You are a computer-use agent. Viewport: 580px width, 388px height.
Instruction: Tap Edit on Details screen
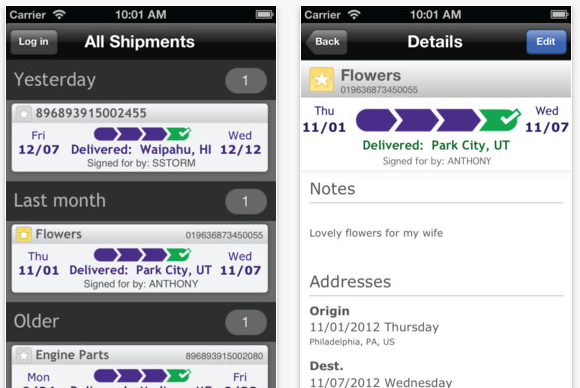[546, 42]
